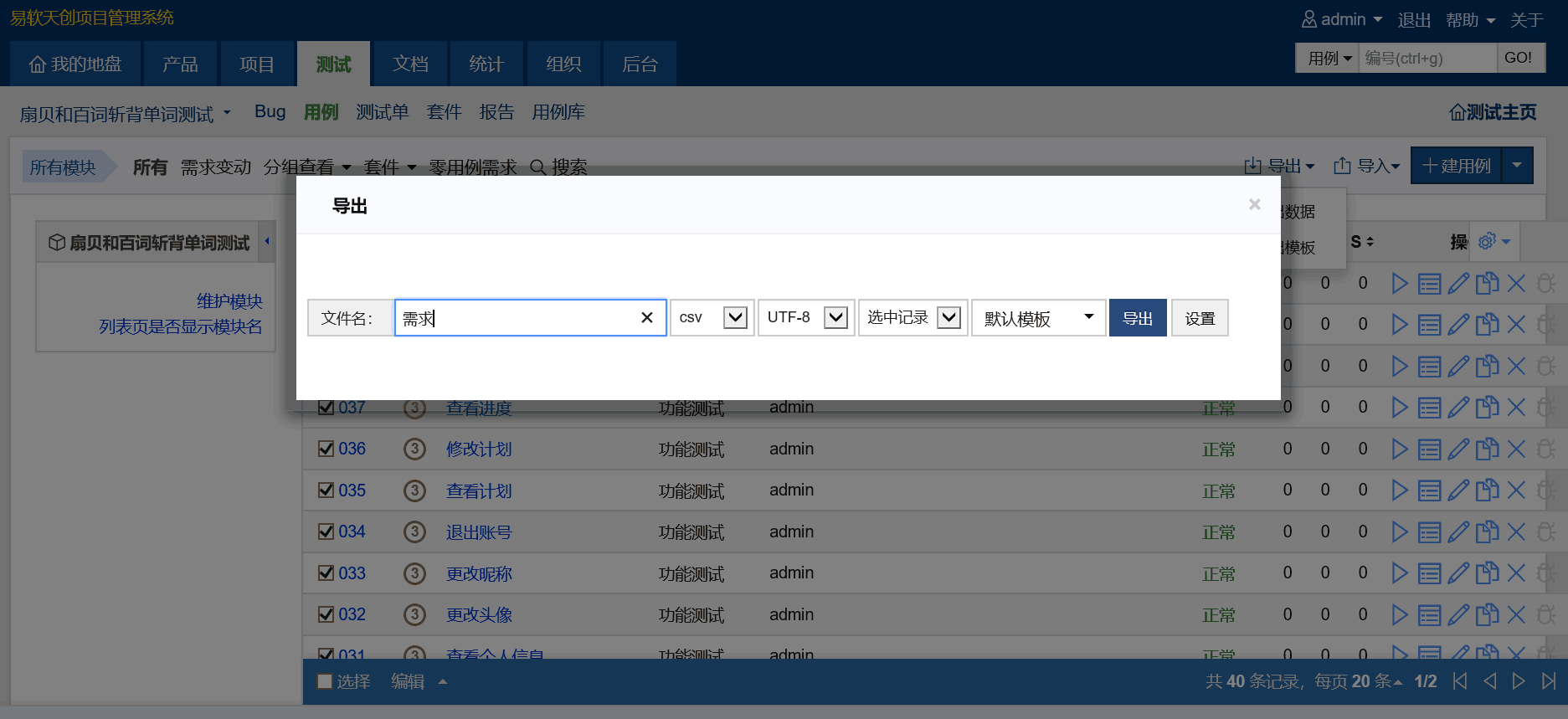The image size is (1568, 719).
Task: Edit test case 035 with pencil icon
Action: [1458, 490]
